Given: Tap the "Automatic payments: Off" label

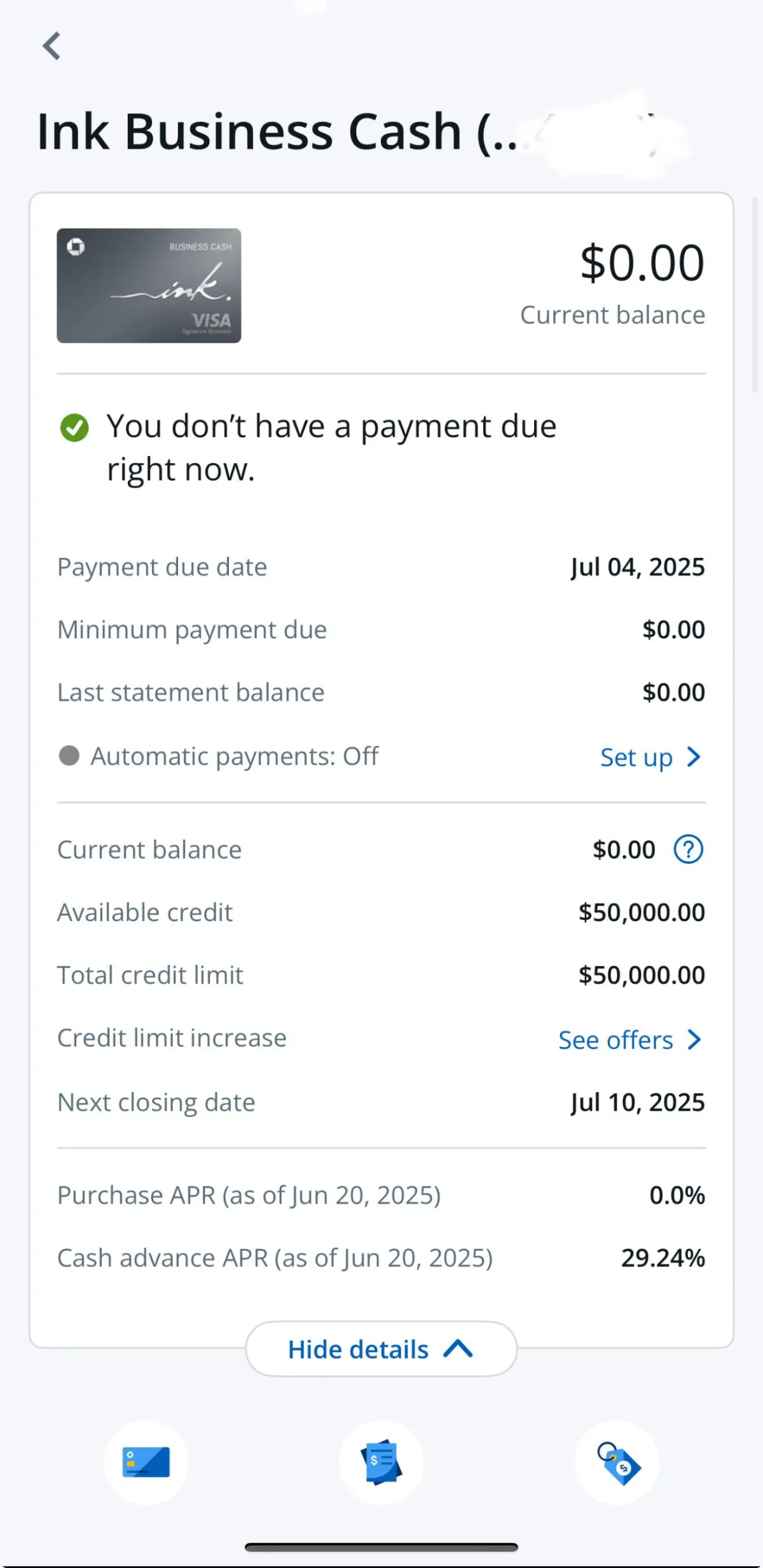Looking at the screenshot, I should (x=234, y=756).
